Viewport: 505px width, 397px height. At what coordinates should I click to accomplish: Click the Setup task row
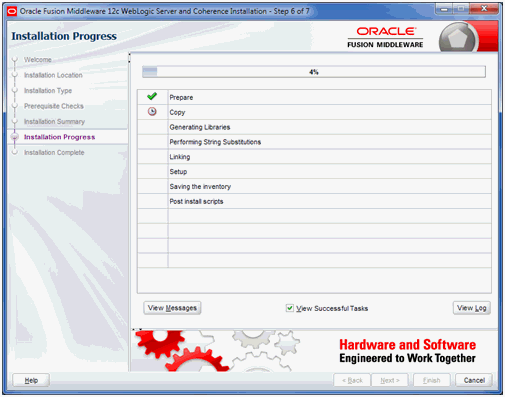(314, 172)
